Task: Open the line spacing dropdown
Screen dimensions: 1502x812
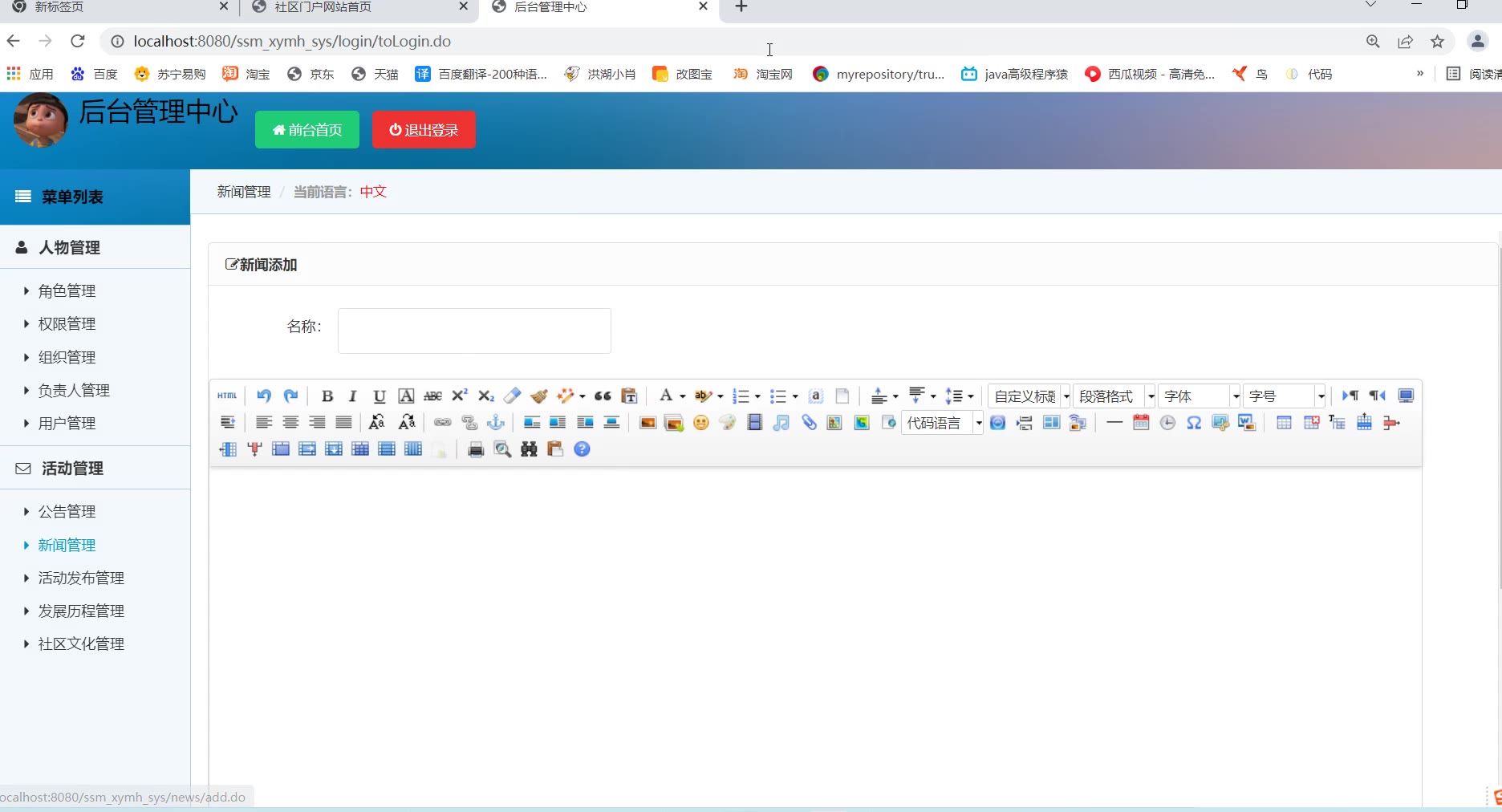Action: click(x=971, y=396)
